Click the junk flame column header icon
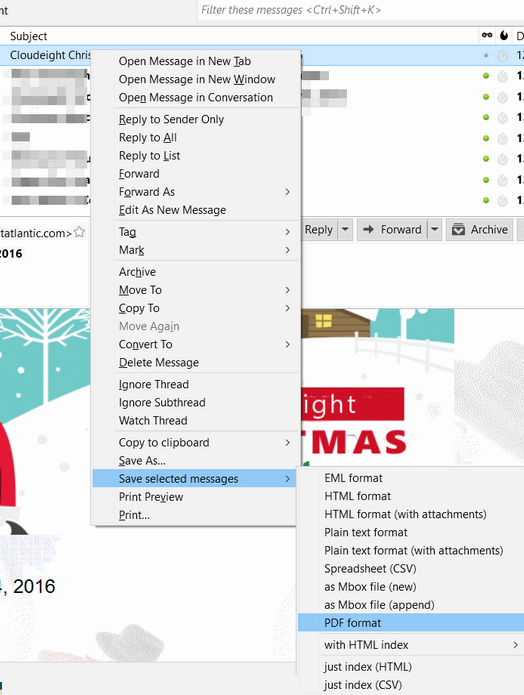This screenshot has width=524, height=695. tap(504, 35)
